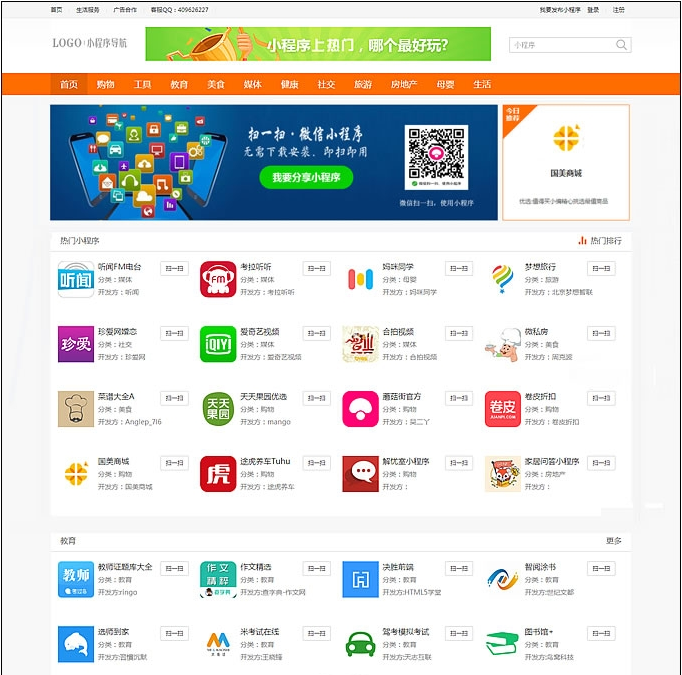Focus the 小程序 search input field
Viewport: 682px width, 675px height.
tap(562, 45)
